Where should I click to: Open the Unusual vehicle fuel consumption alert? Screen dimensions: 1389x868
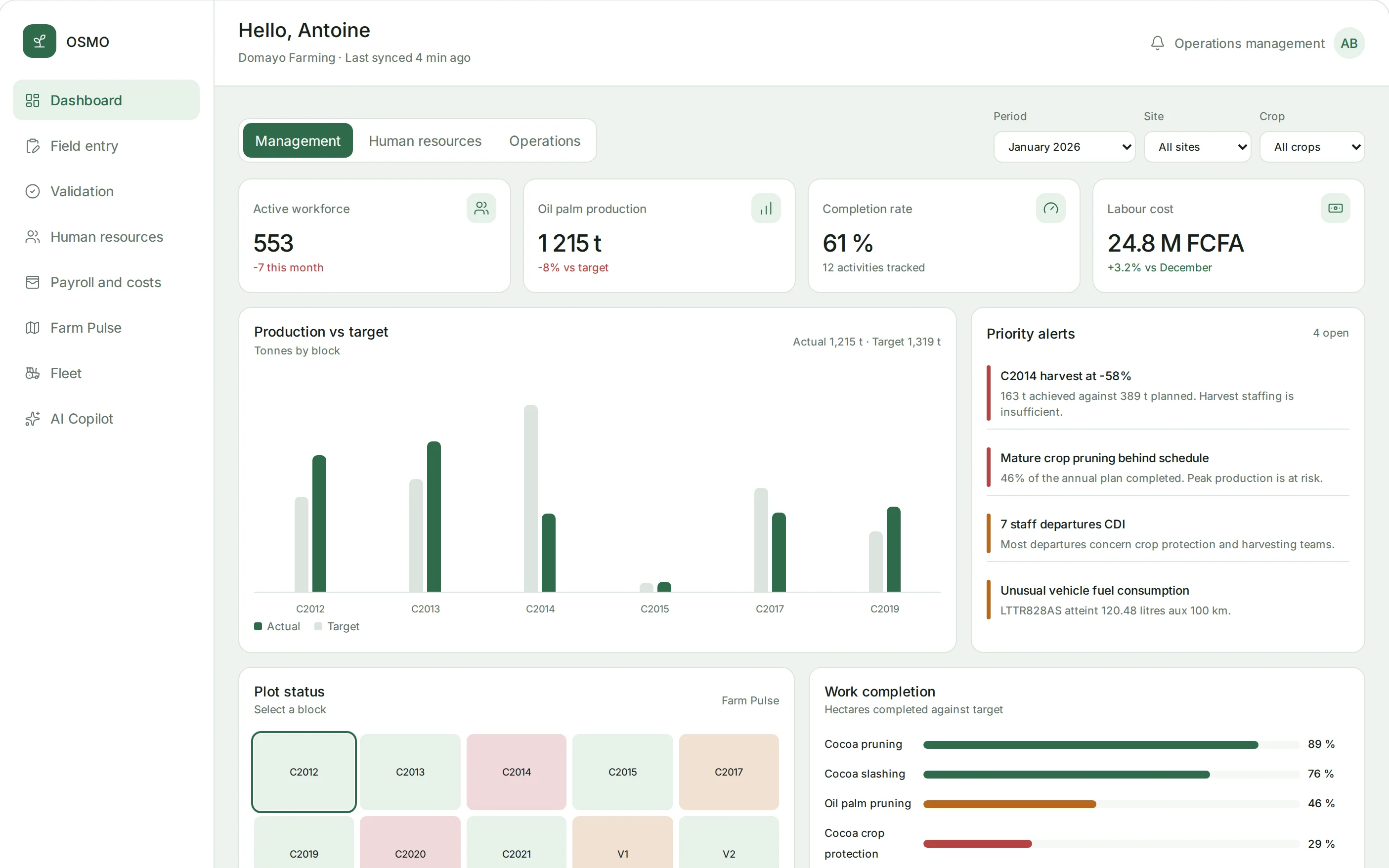click(x=1168, y=600)
